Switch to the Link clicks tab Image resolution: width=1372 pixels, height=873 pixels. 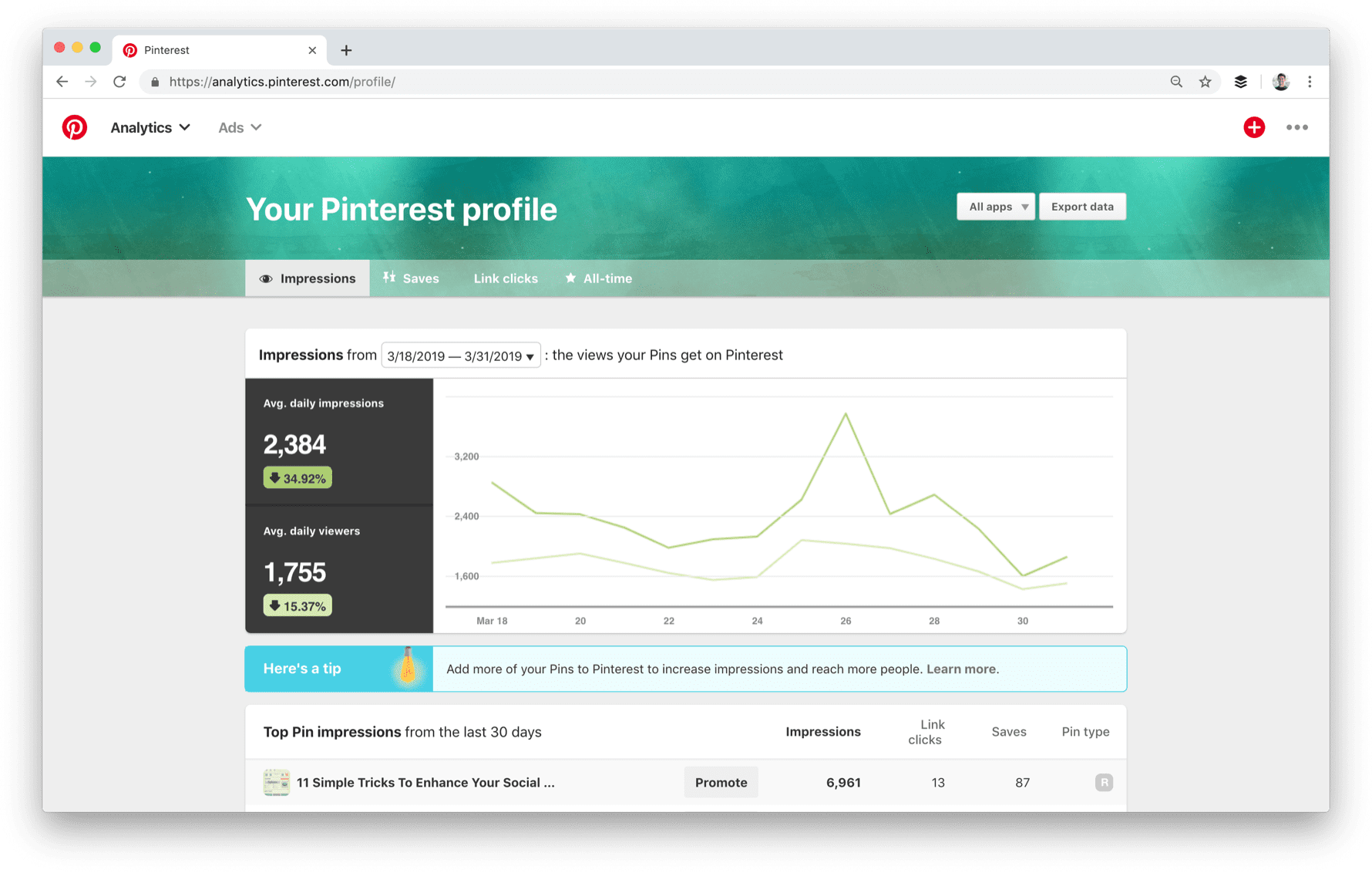click(x=506, y=278)
